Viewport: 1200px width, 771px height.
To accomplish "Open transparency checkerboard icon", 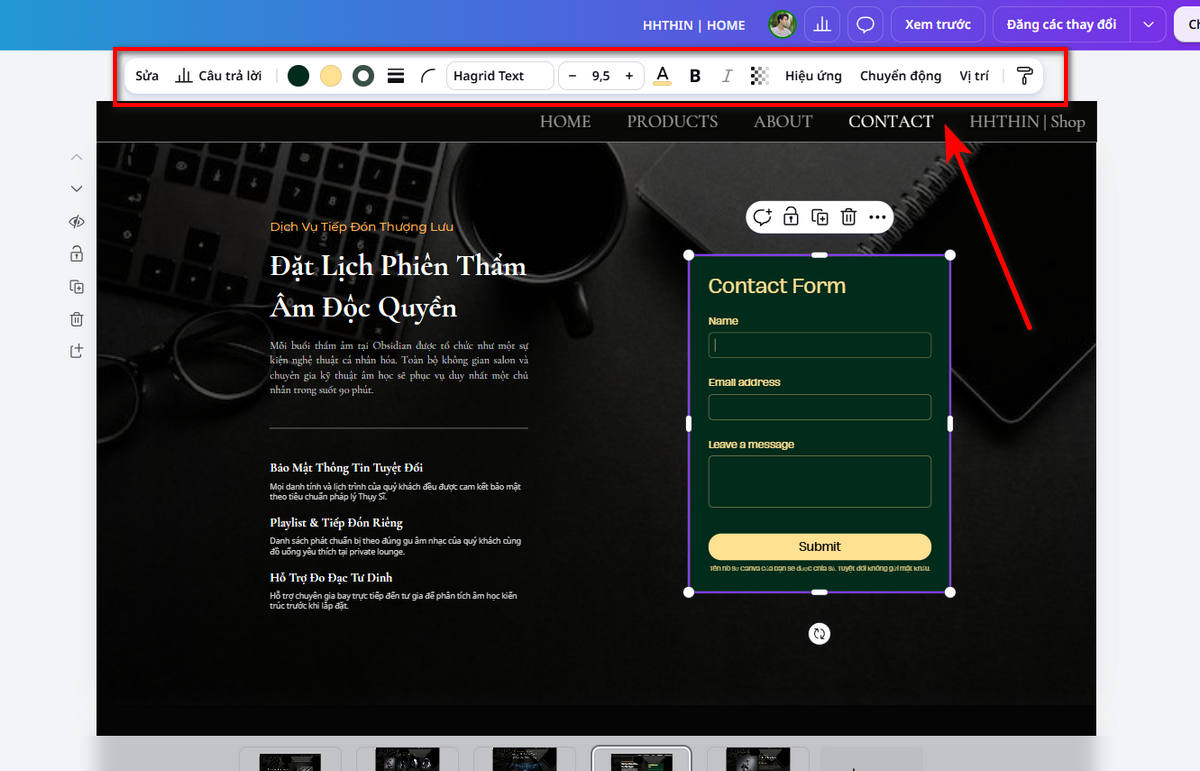I will coord(760,76).
